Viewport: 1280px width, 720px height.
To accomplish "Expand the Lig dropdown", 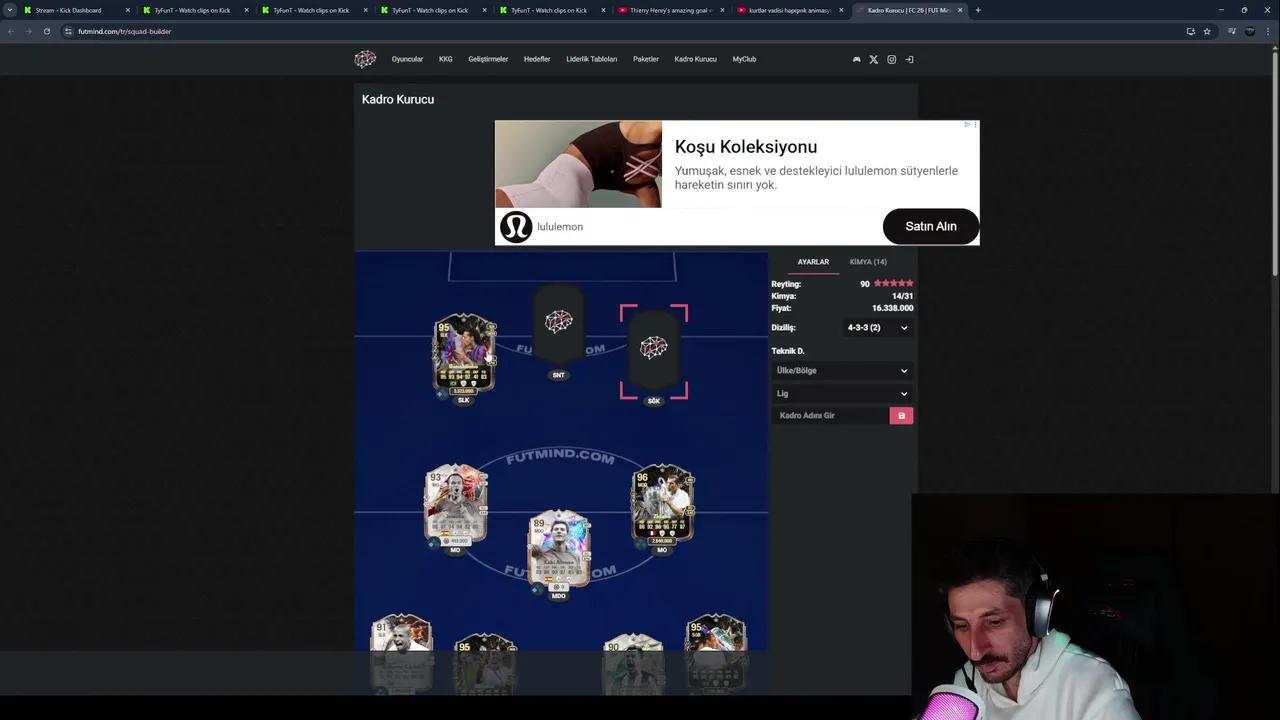I will 842,394.
